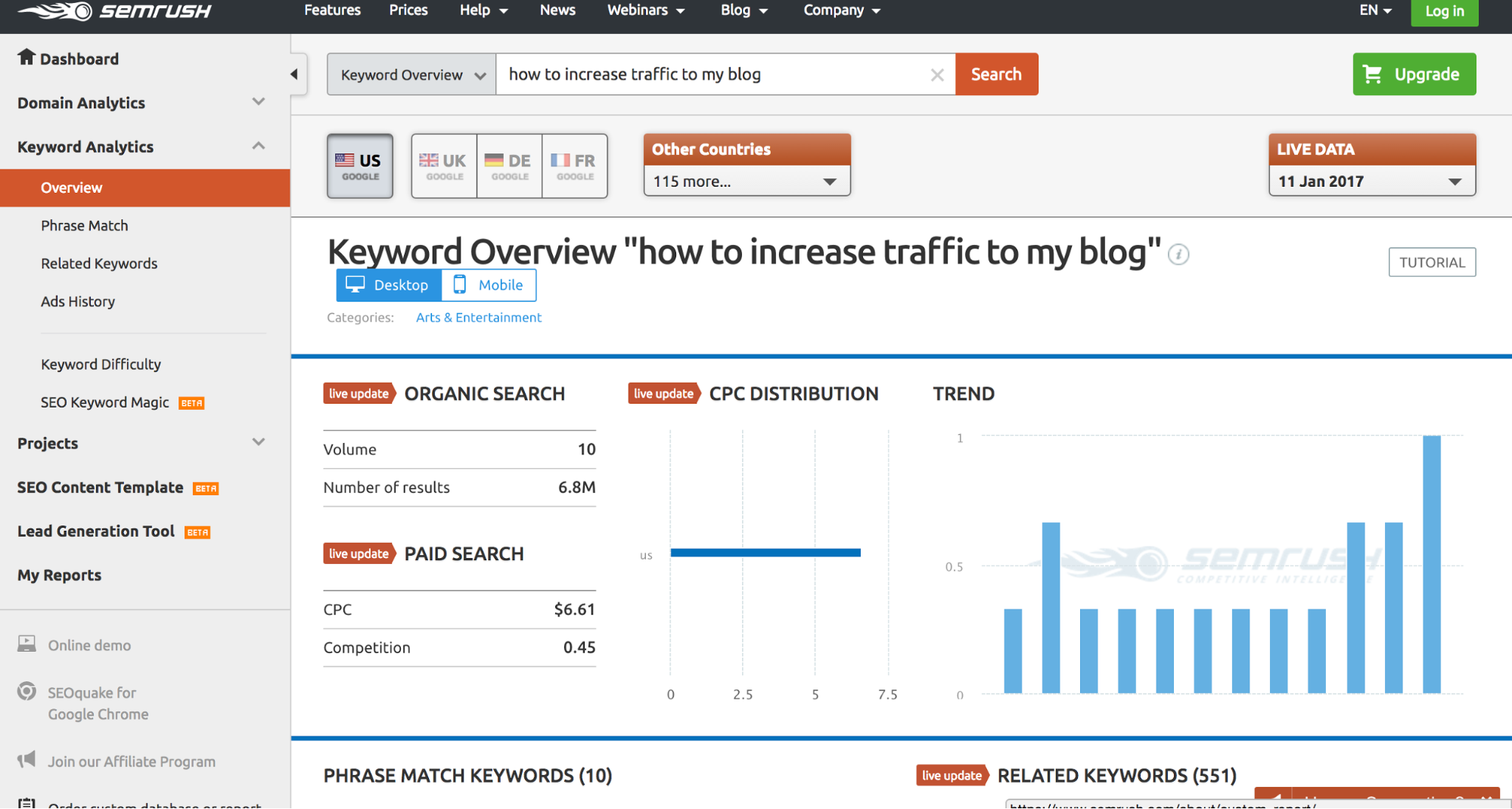Click Number of results value 6.8M
Screen dimensions: 1512x809
tap(576, 488)
